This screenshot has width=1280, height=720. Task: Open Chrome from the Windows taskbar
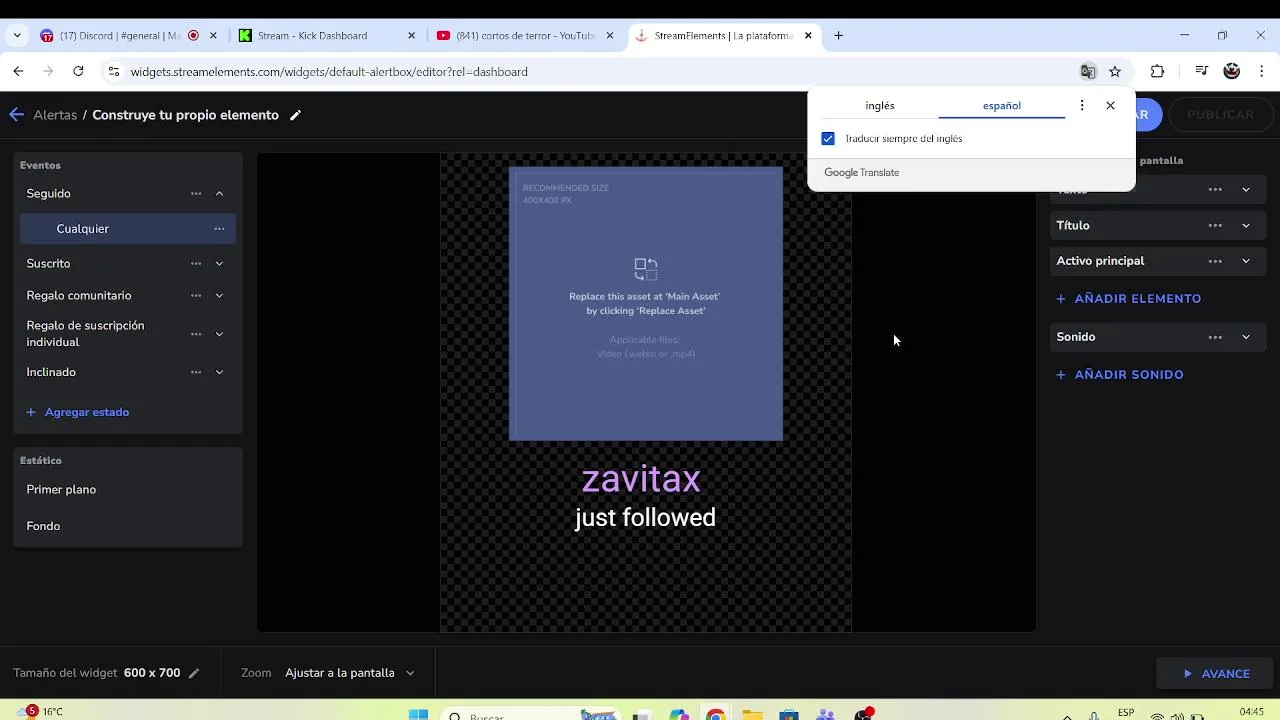[715, 714]
